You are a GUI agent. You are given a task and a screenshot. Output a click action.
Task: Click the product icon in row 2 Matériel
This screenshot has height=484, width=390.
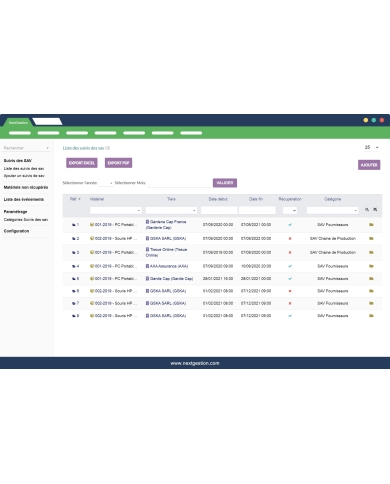point(92,238)
